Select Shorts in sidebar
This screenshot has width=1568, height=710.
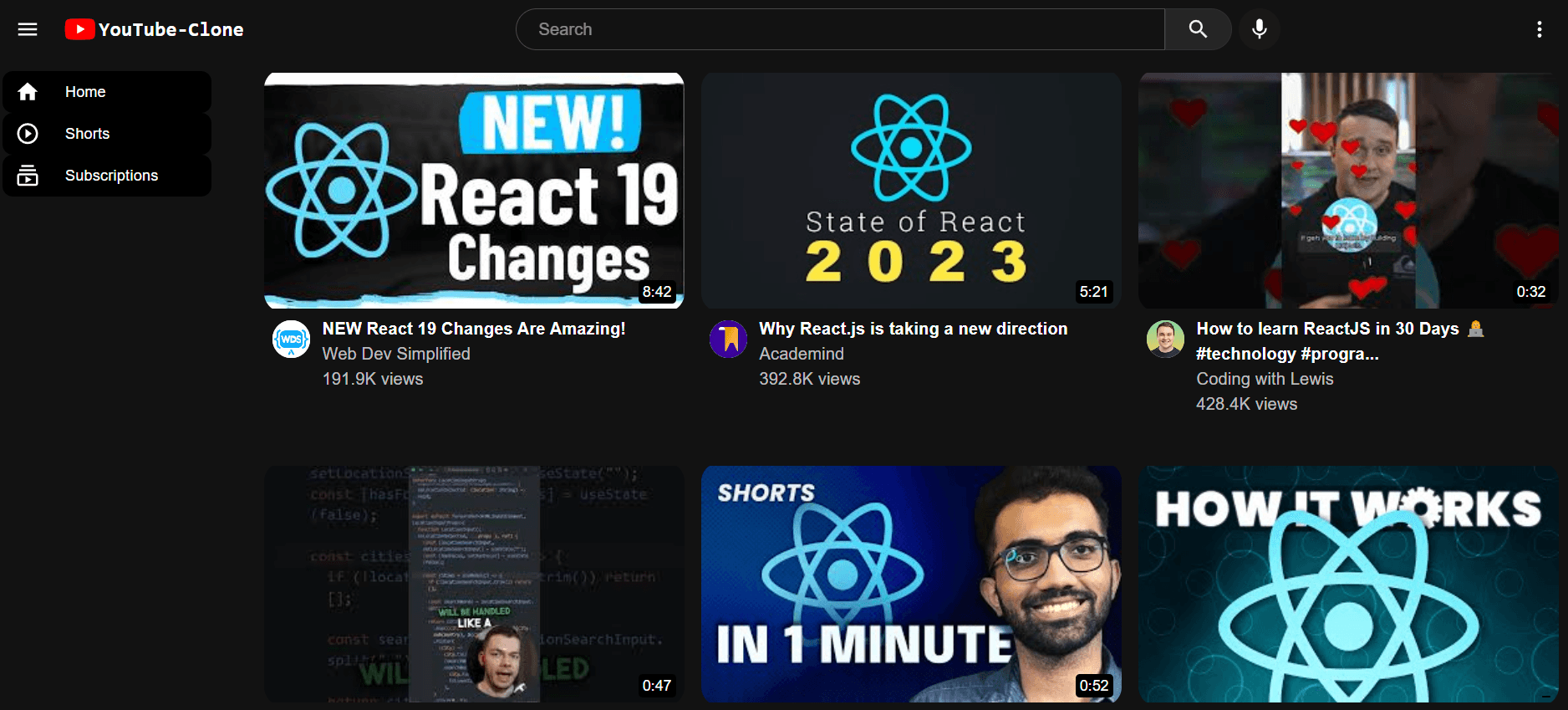point(107,134)
